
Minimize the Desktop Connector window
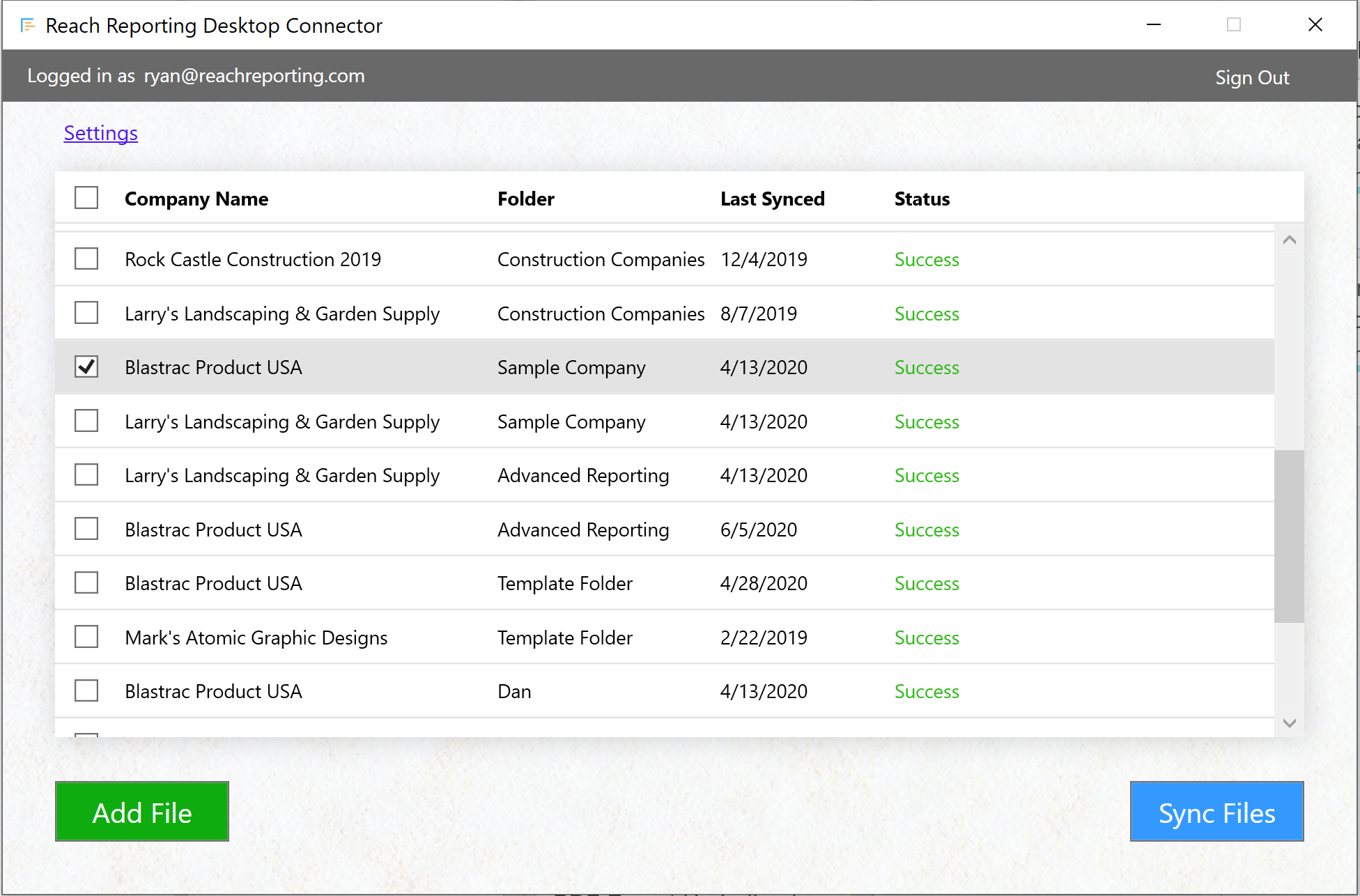(1154, 25)
